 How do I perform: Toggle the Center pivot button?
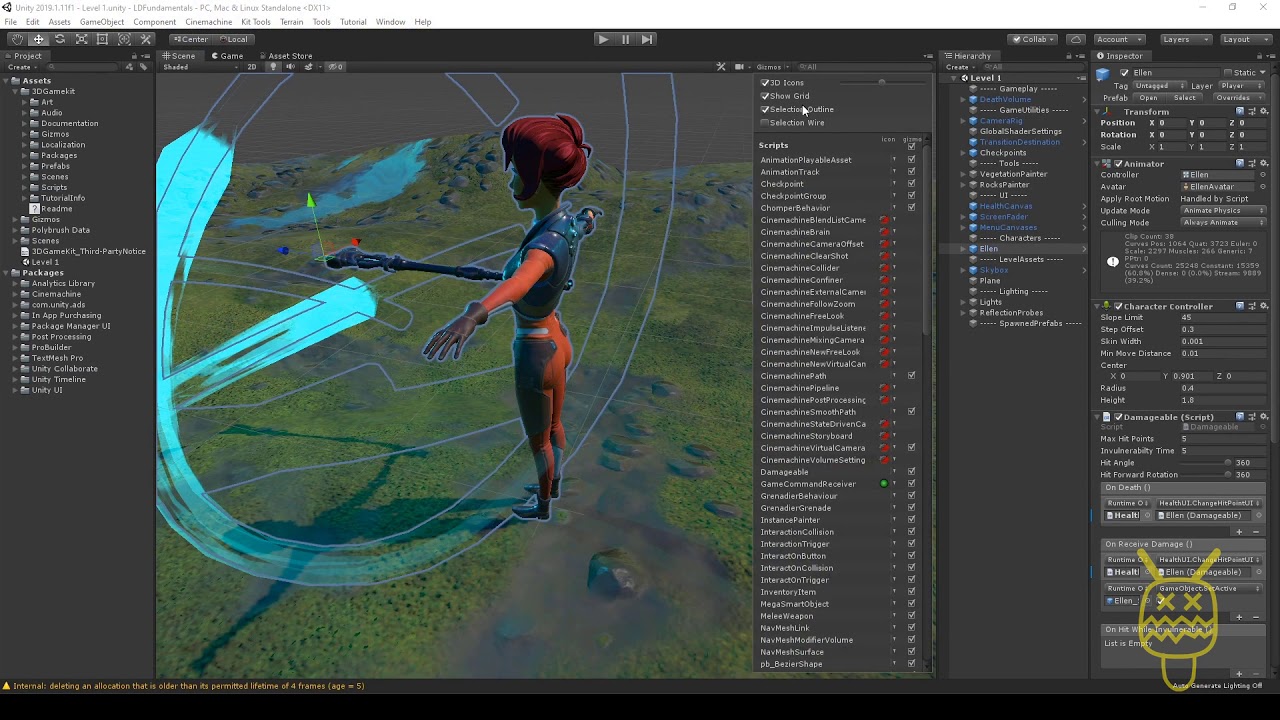191,39
